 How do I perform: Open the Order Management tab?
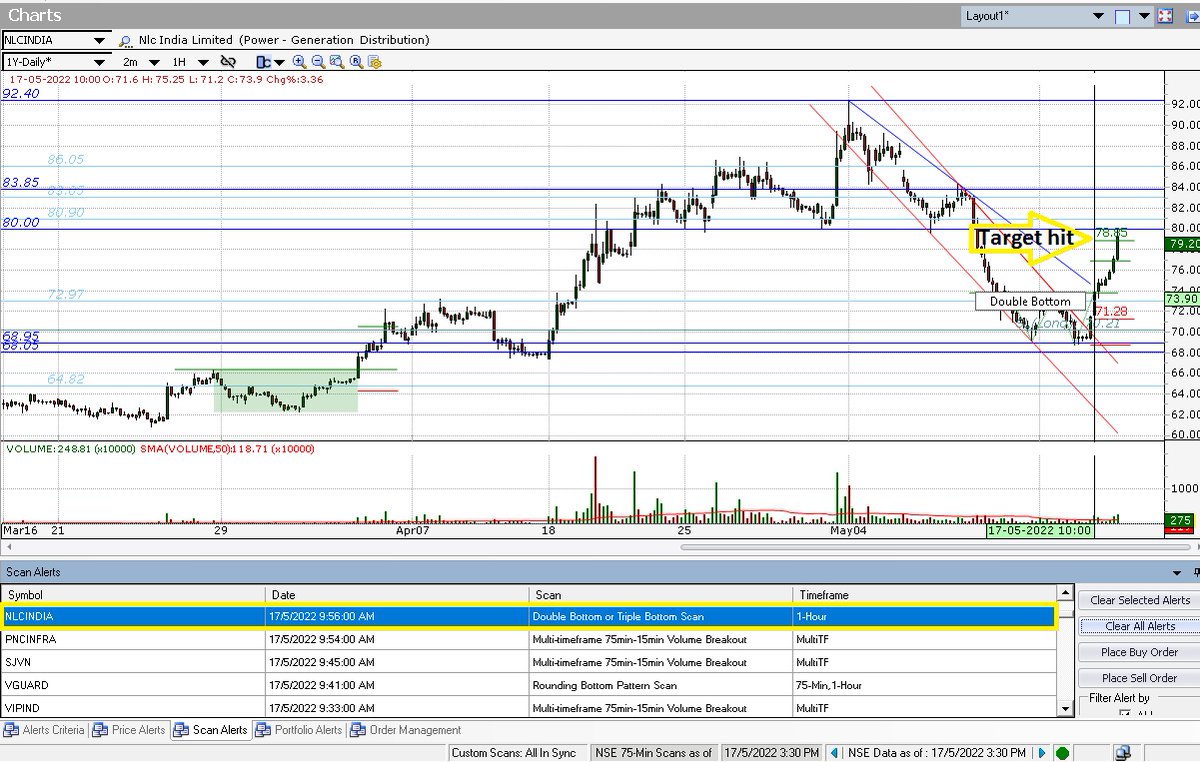pos(406,730)
